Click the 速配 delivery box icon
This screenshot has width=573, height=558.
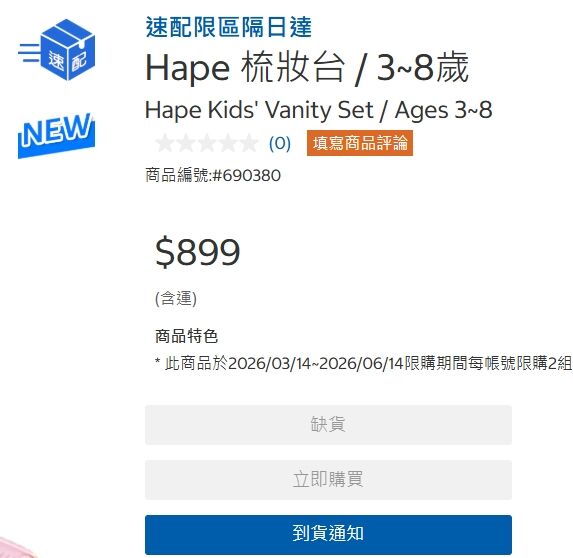click(57, 50)
